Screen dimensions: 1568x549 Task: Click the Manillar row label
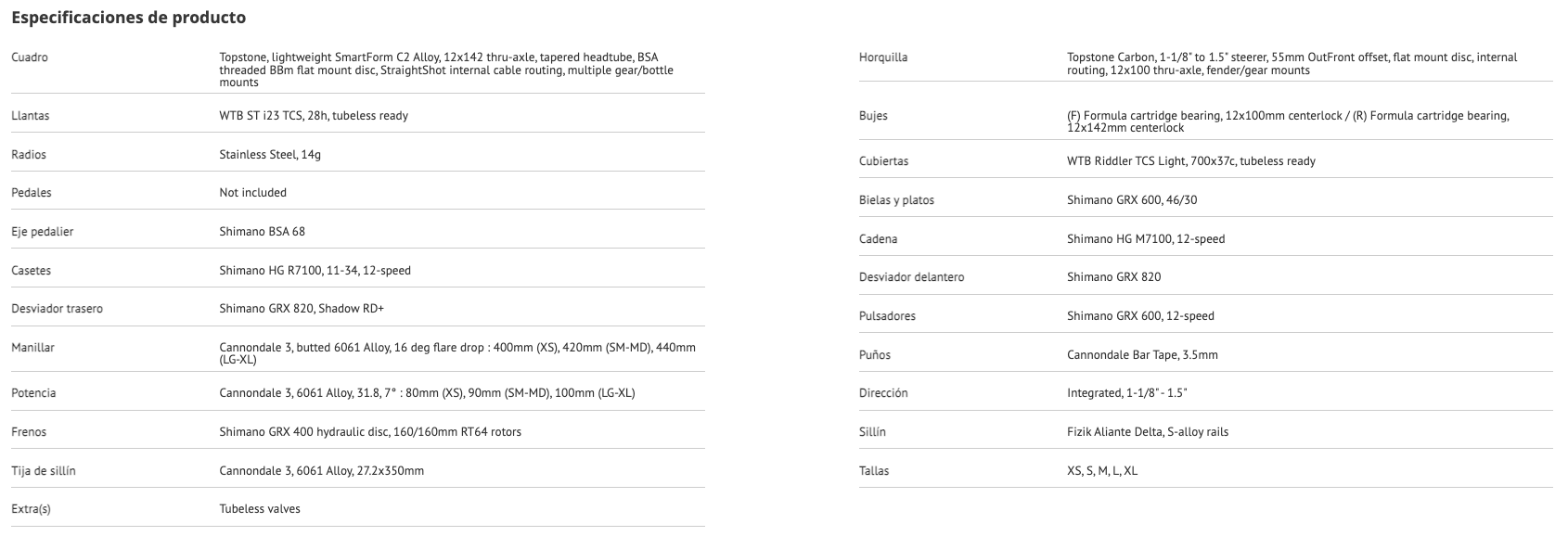[32, 348]
